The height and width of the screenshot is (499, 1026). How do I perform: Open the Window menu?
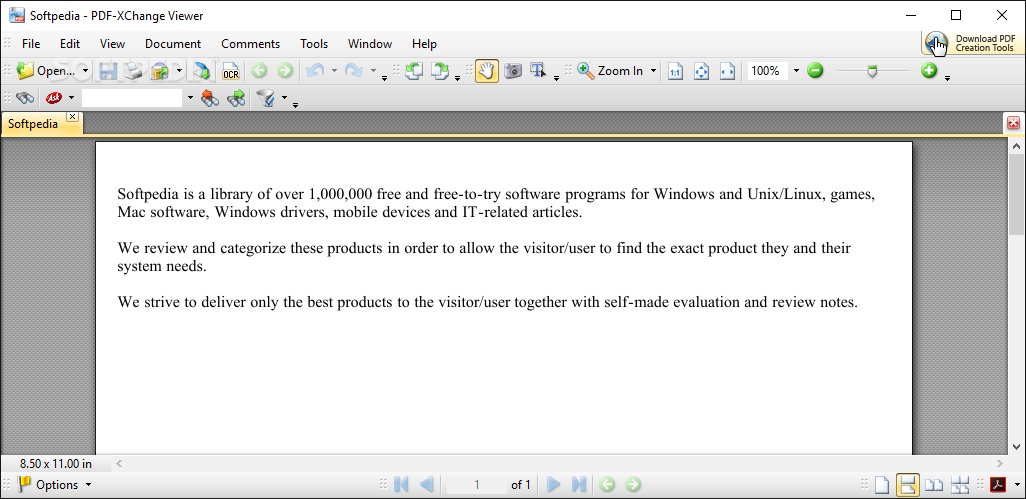tap(370, 44)
